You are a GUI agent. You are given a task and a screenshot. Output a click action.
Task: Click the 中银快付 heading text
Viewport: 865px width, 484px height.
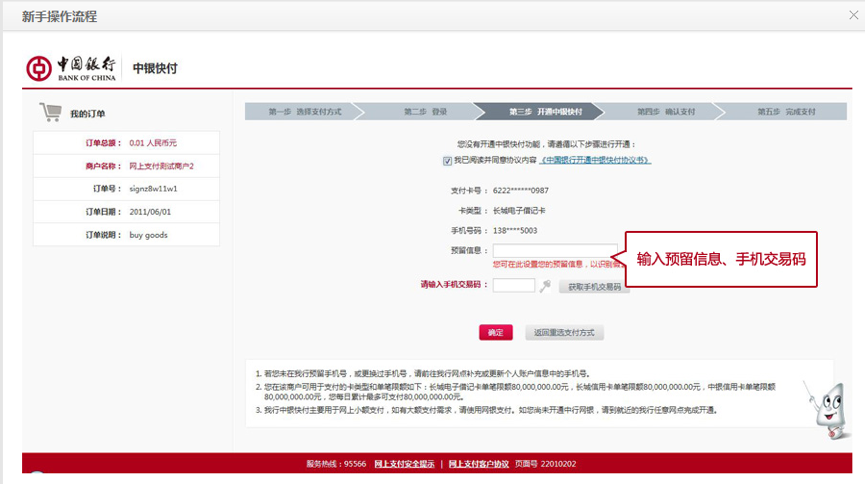155,68
